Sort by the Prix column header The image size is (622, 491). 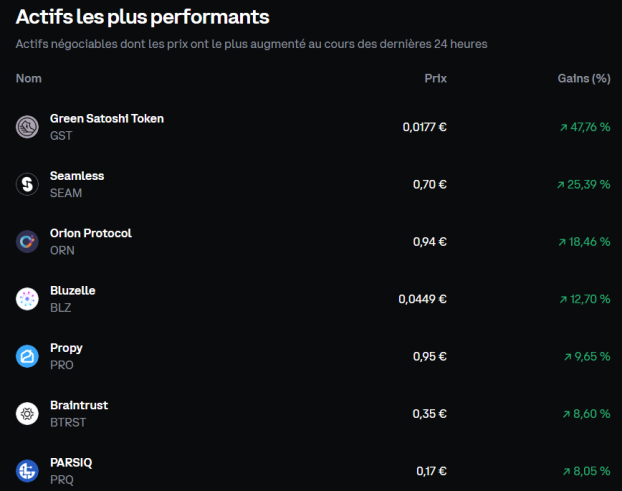[436, 79]
